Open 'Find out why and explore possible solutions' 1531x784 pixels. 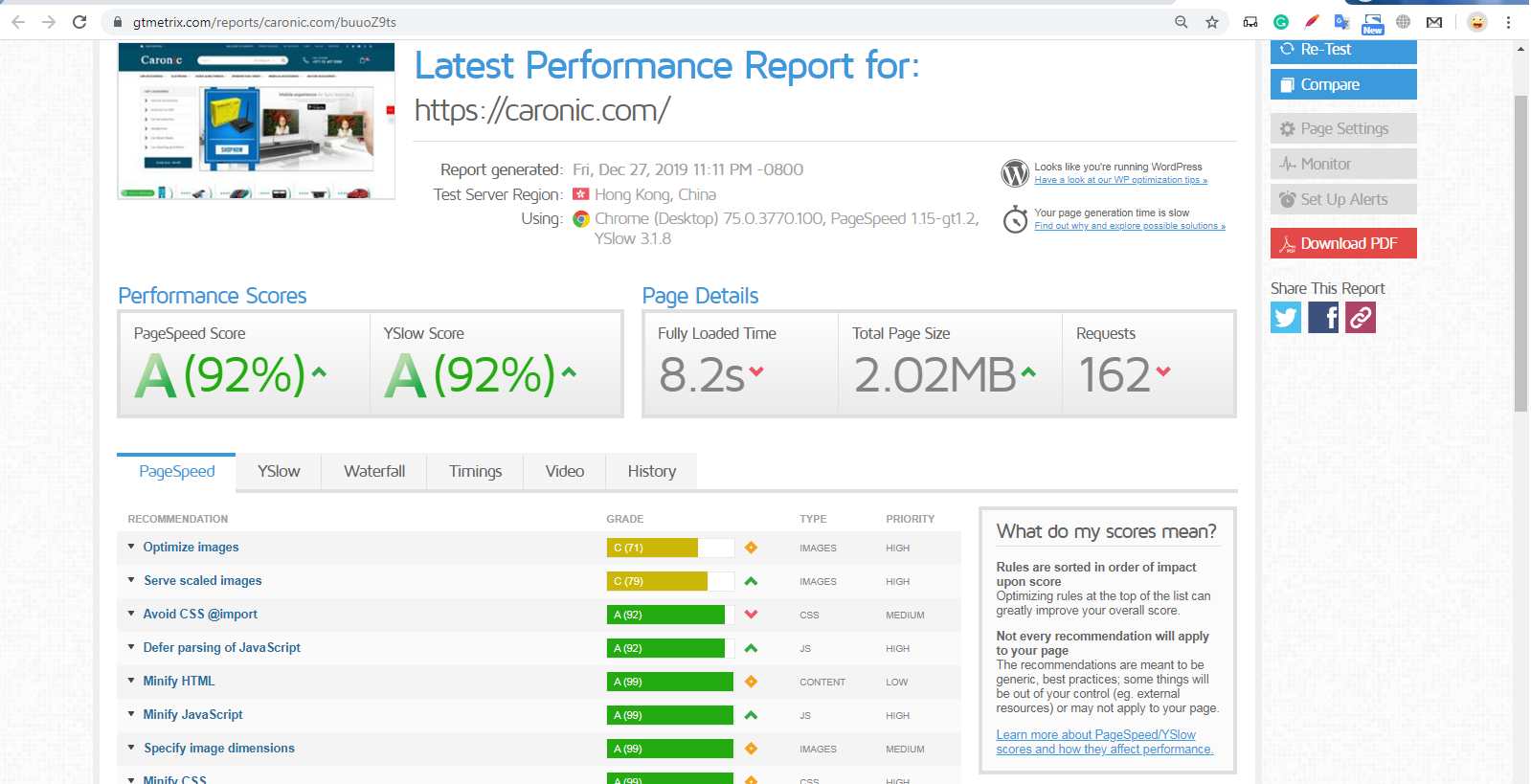1130,226
